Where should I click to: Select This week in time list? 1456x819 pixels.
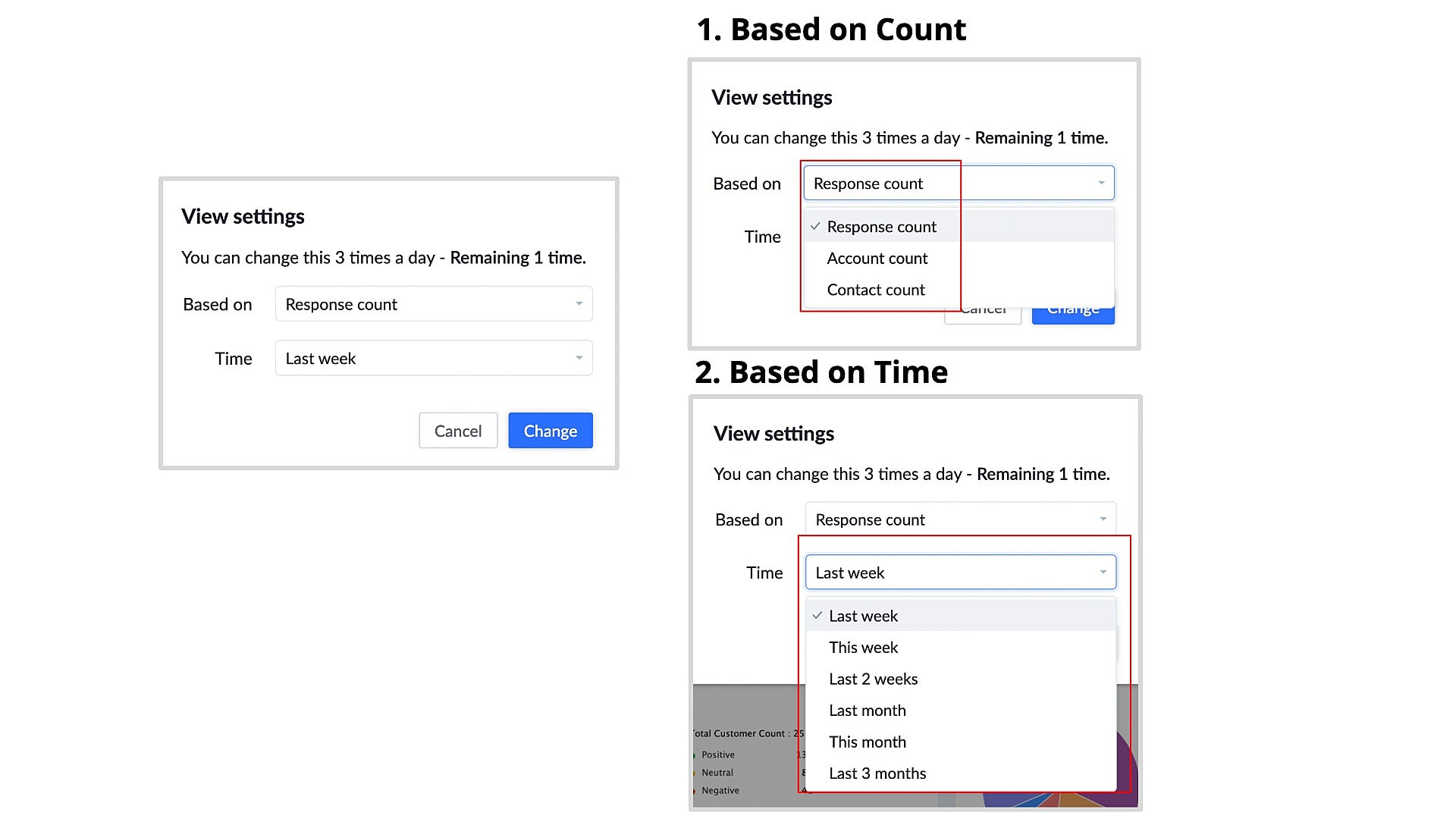863,648
